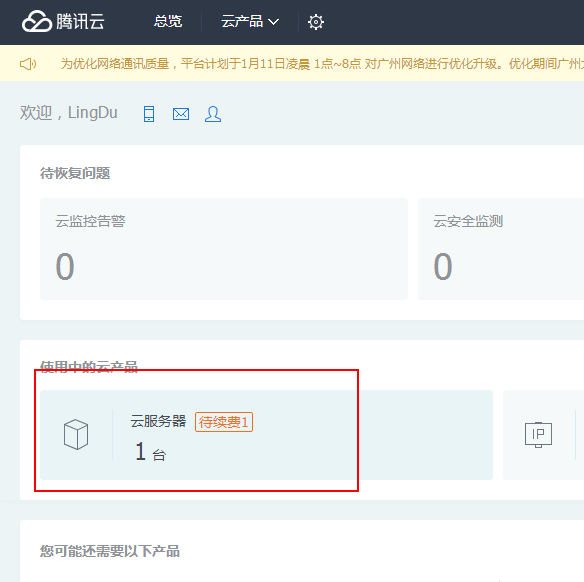Click the IP monitor icon

pos(538,435)
